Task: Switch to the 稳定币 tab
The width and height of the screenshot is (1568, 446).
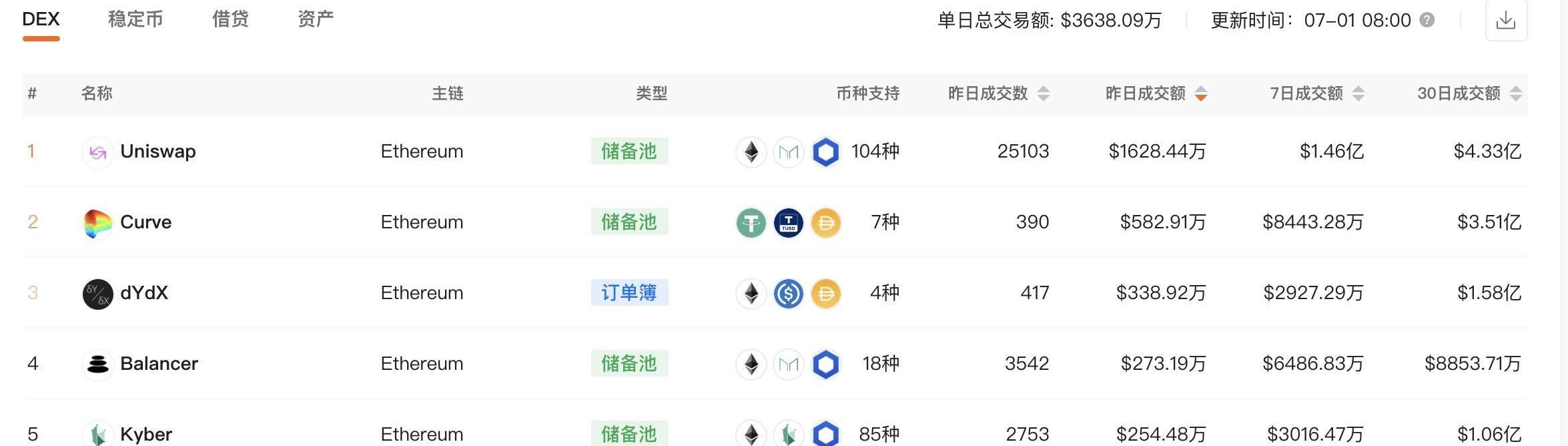Action: coord(135,19)
